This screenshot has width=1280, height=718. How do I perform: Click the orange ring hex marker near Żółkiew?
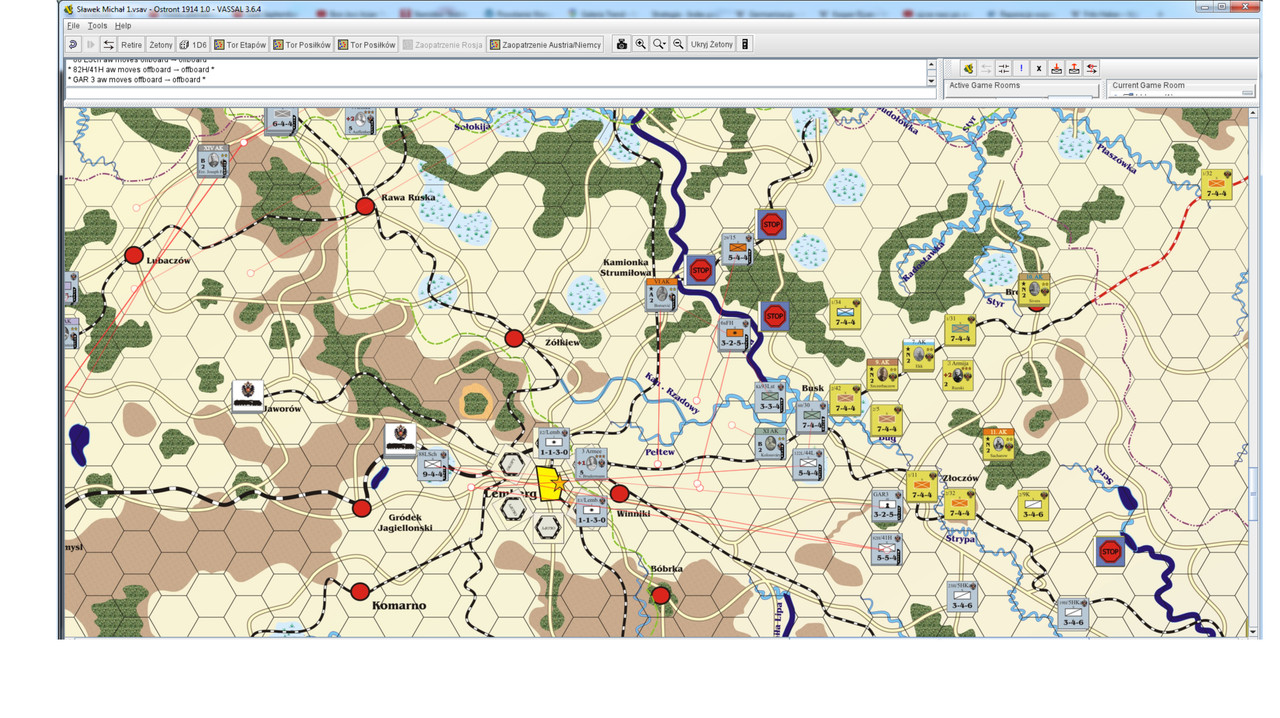click(475, 402)
